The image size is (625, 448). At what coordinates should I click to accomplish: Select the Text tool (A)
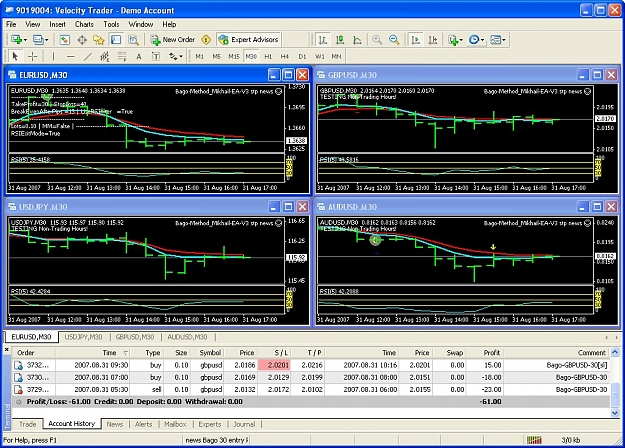(x=139, y=57)
